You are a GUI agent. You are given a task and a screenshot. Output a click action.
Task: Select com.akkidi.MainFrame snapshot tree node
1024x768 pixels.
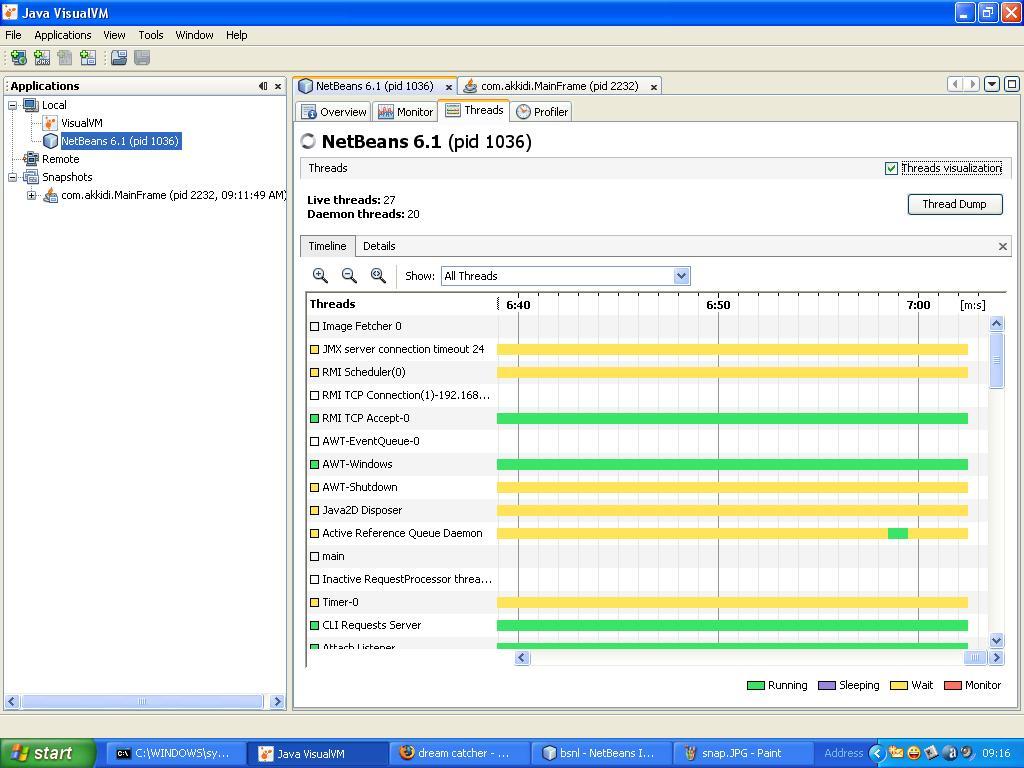pyautogui.click(x=173, y=195)
